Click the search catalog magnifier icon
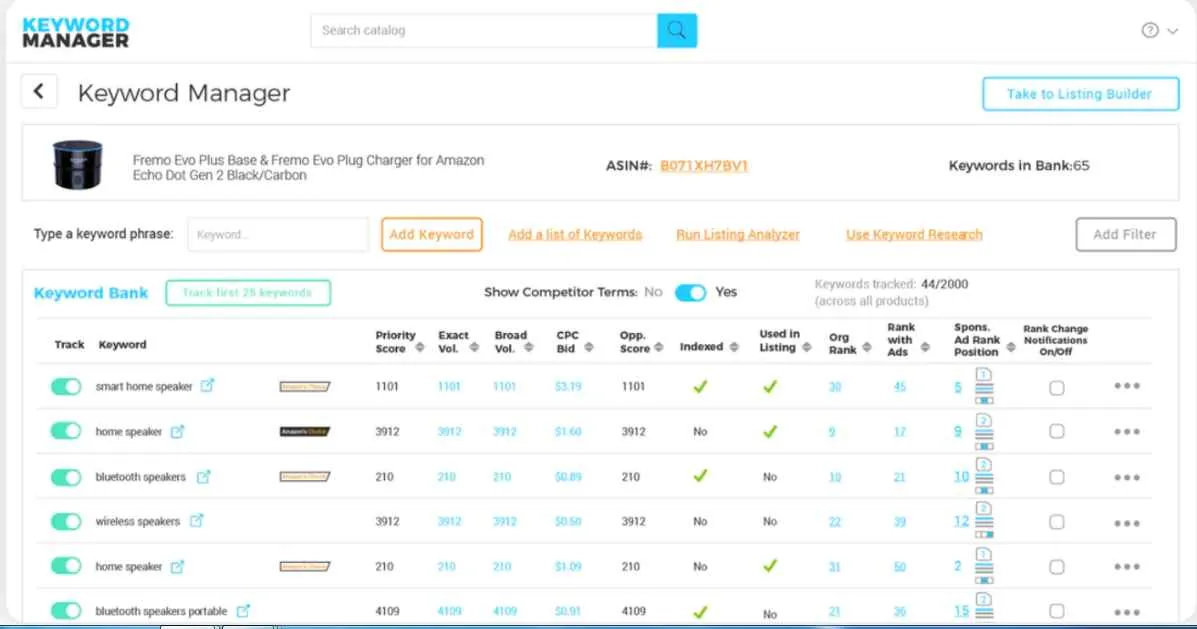 [677, 30]
